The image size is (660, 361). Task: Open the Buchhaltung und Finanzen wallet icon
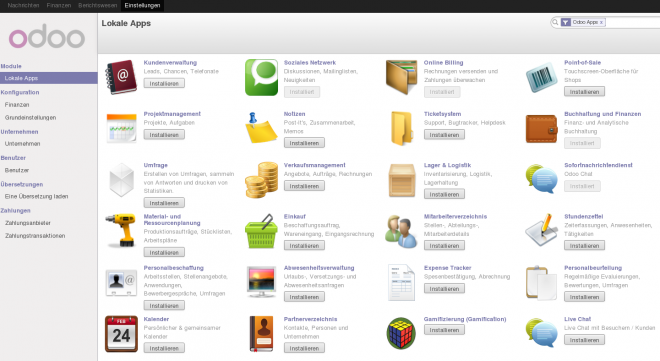point(542,129)
